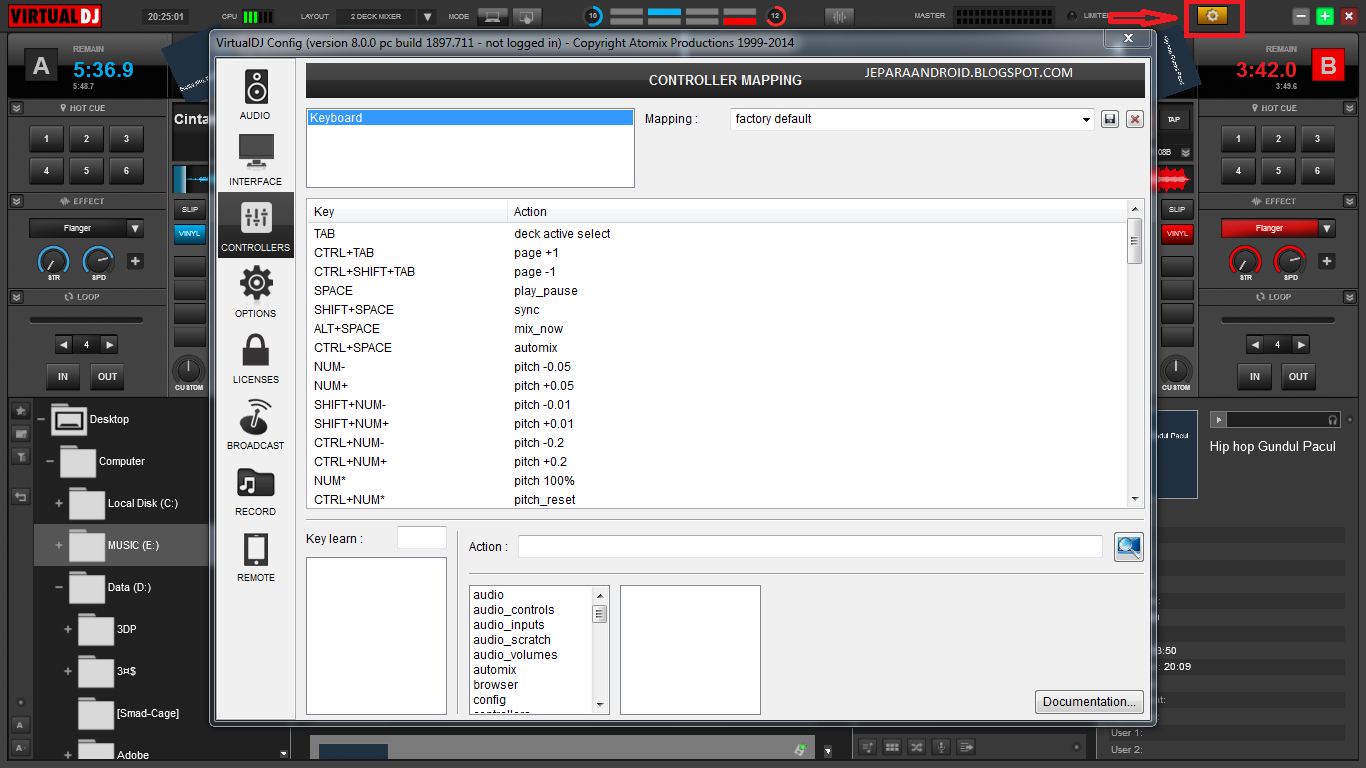Toggle loop OUT on deck B
The height and width of the screenshot is (768, 1366).
1298,377
